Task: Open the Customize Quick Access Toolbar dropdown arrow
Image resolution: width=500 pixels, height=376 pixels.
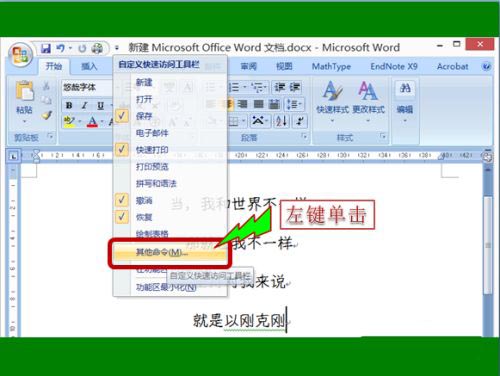Action: [x=117, y=48]
